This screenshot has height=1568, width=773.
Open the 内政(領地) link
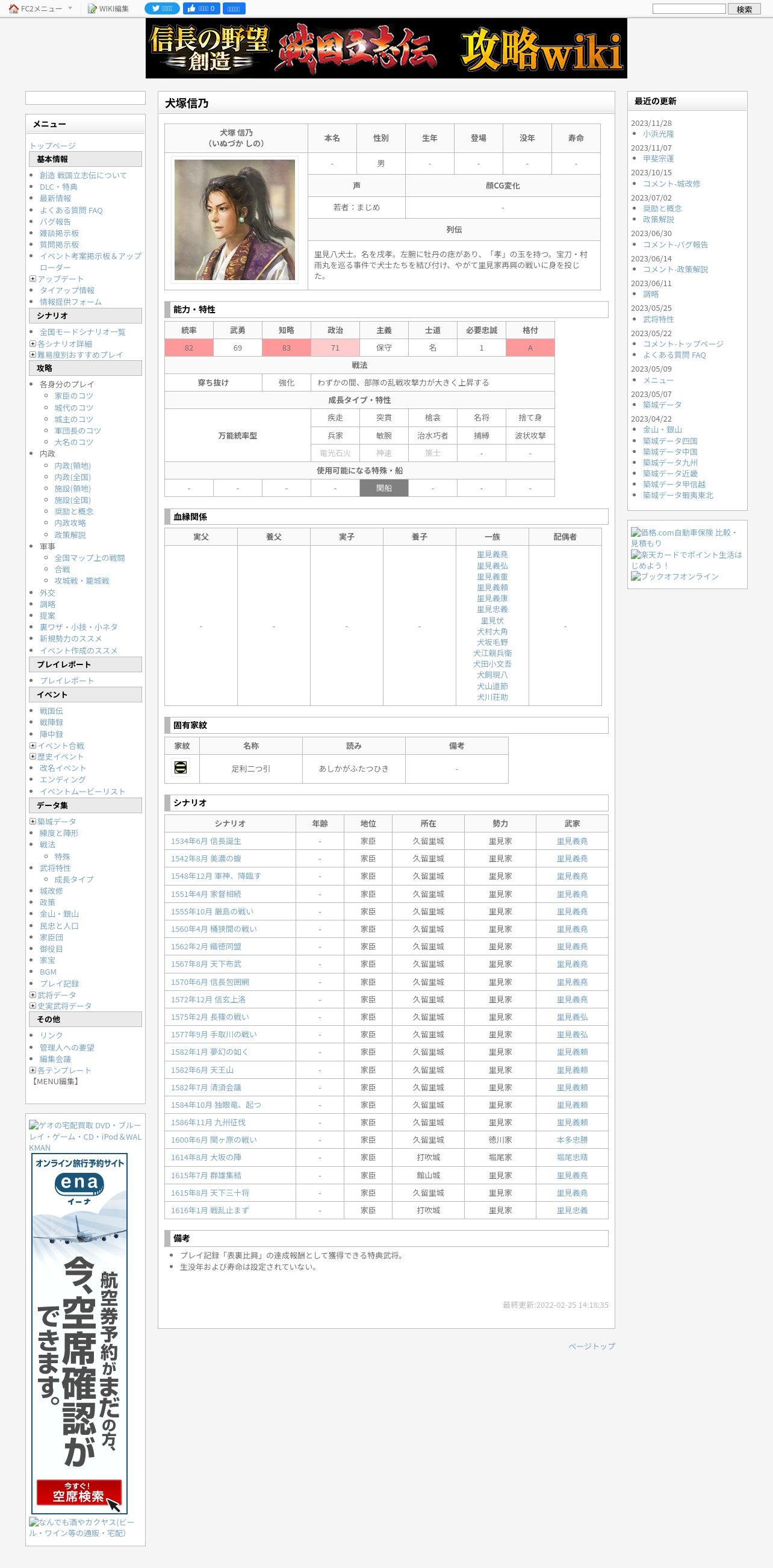tap(72, 466)
